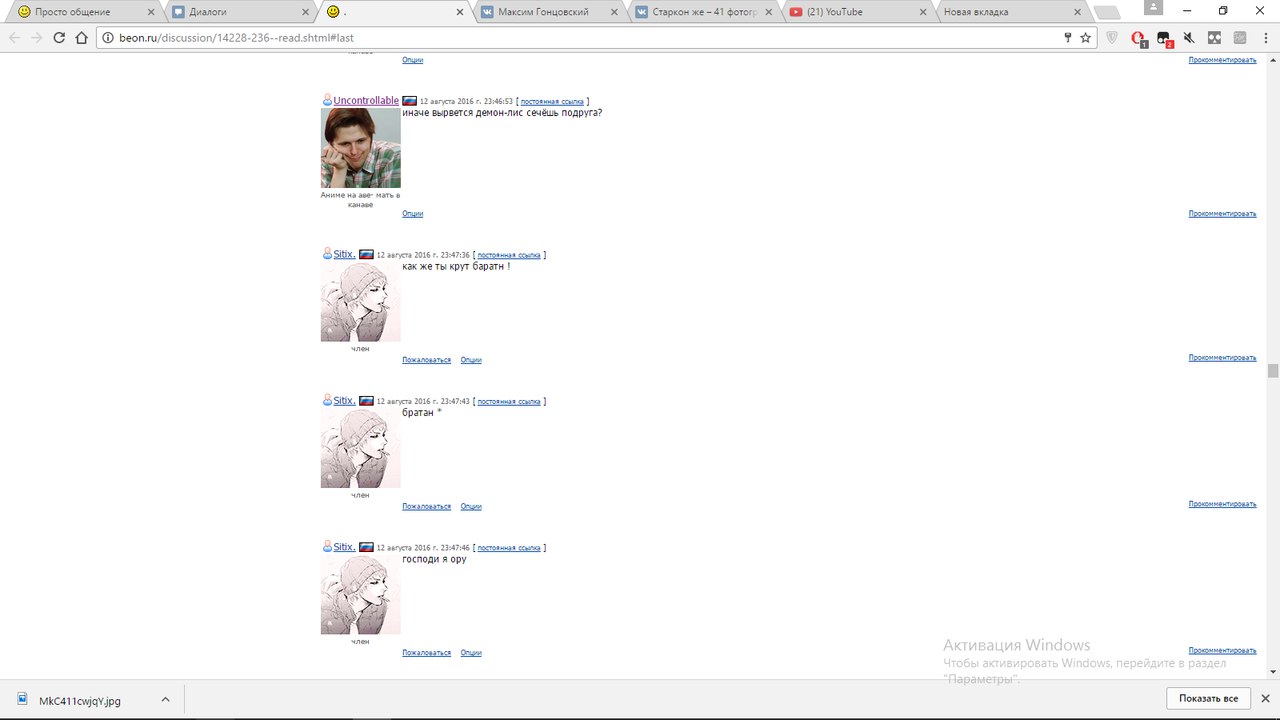Reload the page with the refresh icon

(x=59, y=38)
